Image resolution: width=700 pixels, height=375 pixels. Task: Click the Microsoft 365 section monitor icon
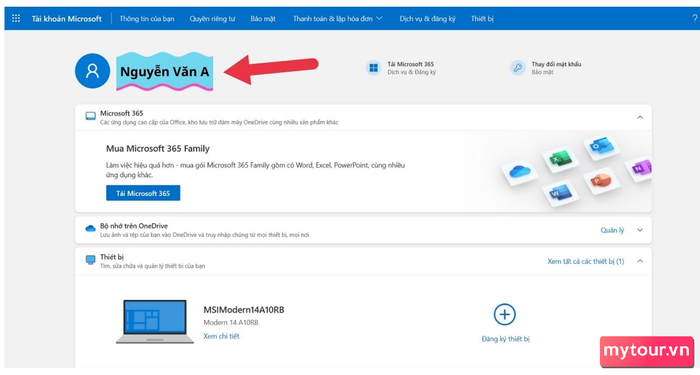[x=91, y=117]
